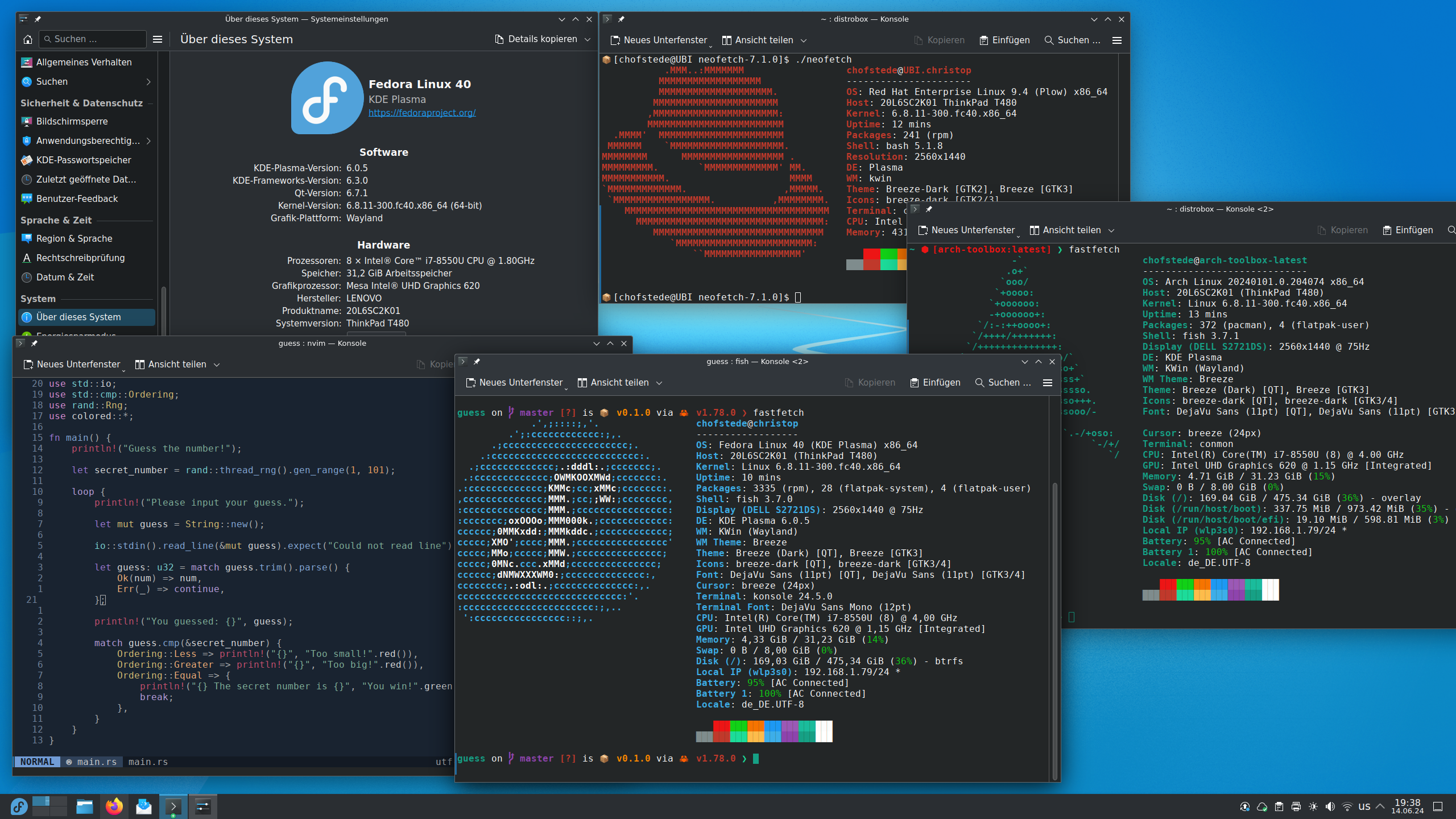The width and height of the screenshot is (1456, 819).
Task: Open hamburger menu in fish Konsole window
Action: tap(1048, 383)
